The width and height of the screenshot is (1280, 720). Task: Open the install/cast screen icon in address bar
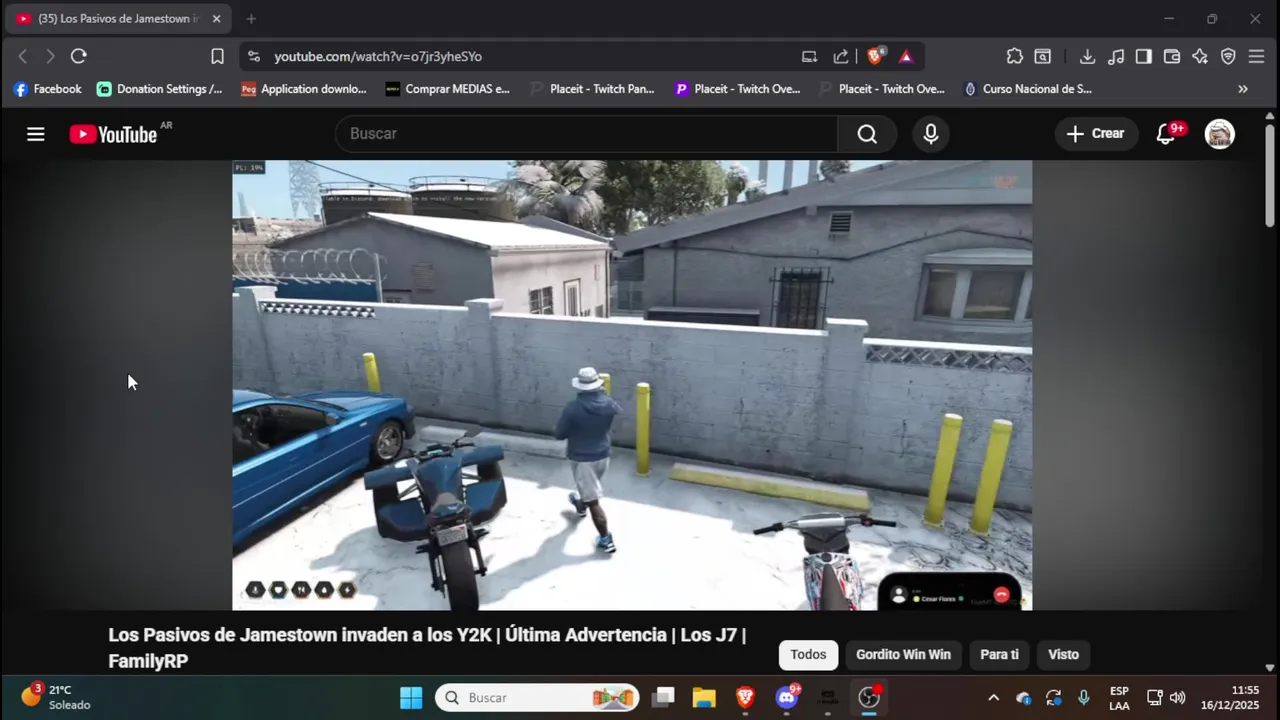809,57
